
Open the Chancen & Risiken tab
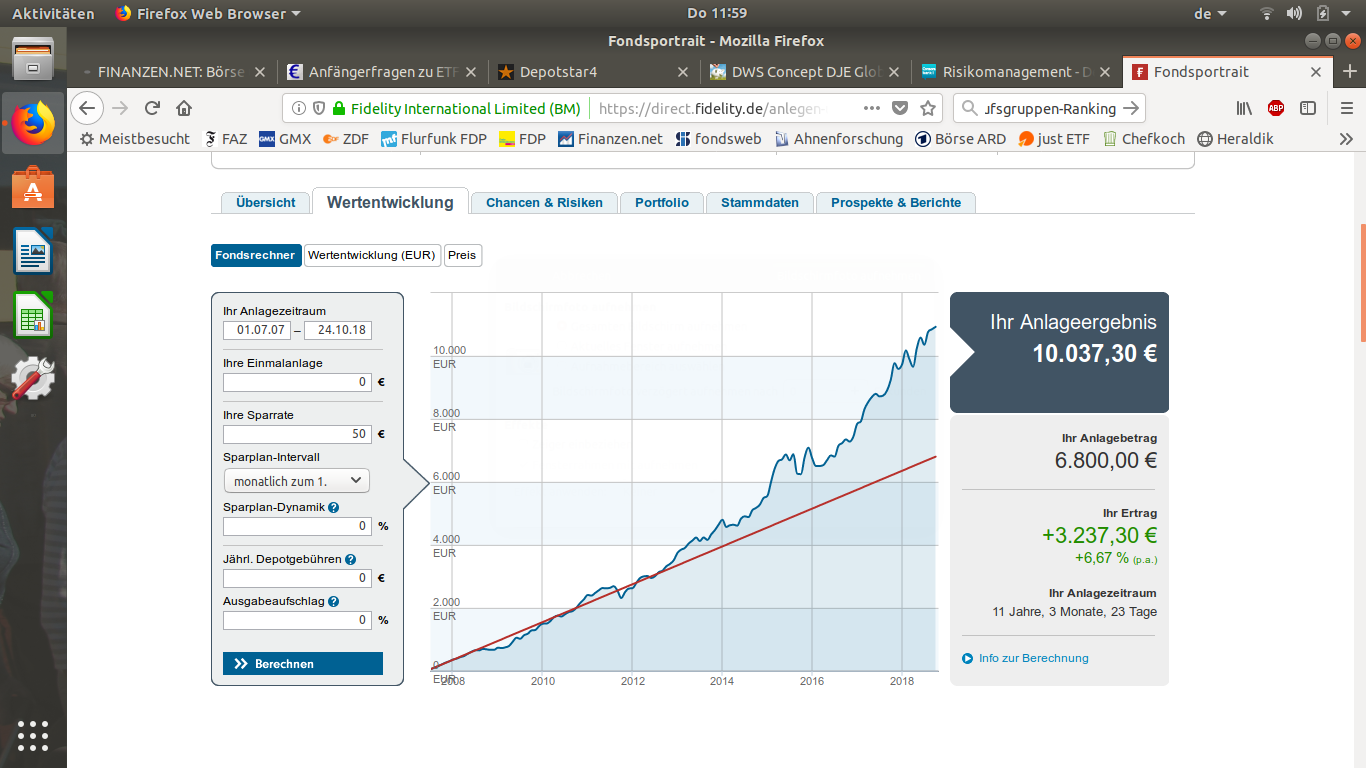(x=544, y=202)
